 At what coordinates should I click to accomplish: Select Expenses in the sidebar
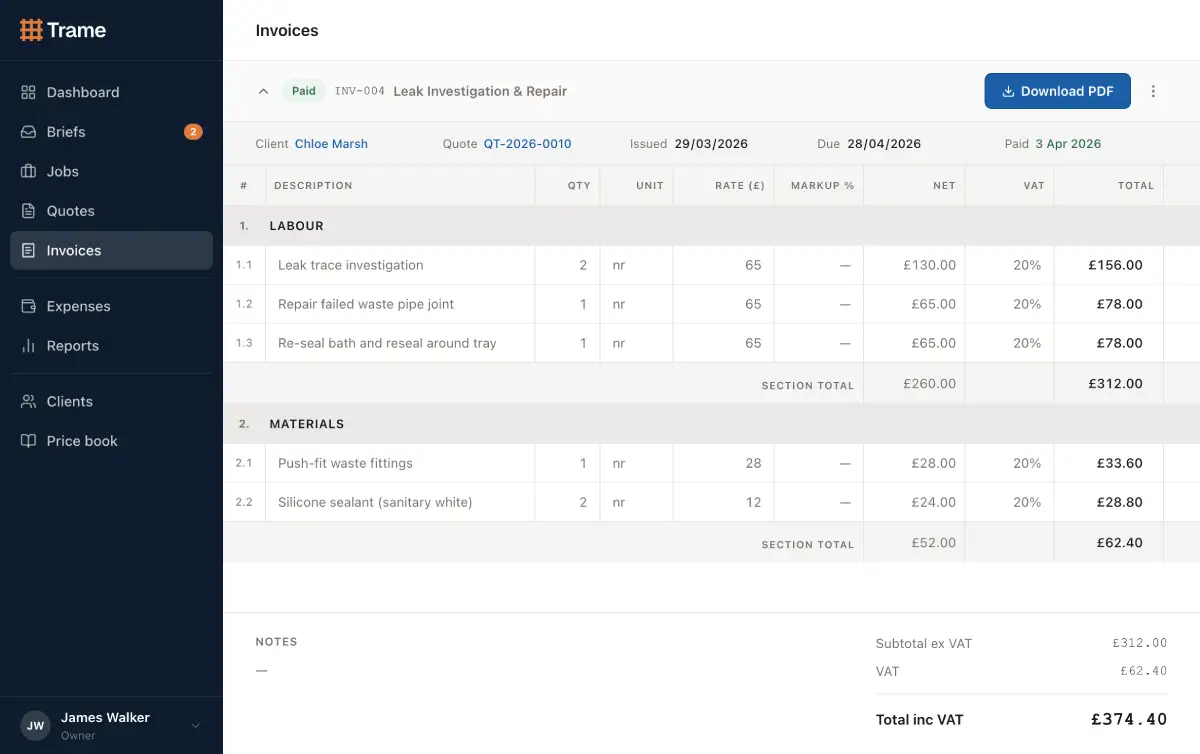click(111, 306)
